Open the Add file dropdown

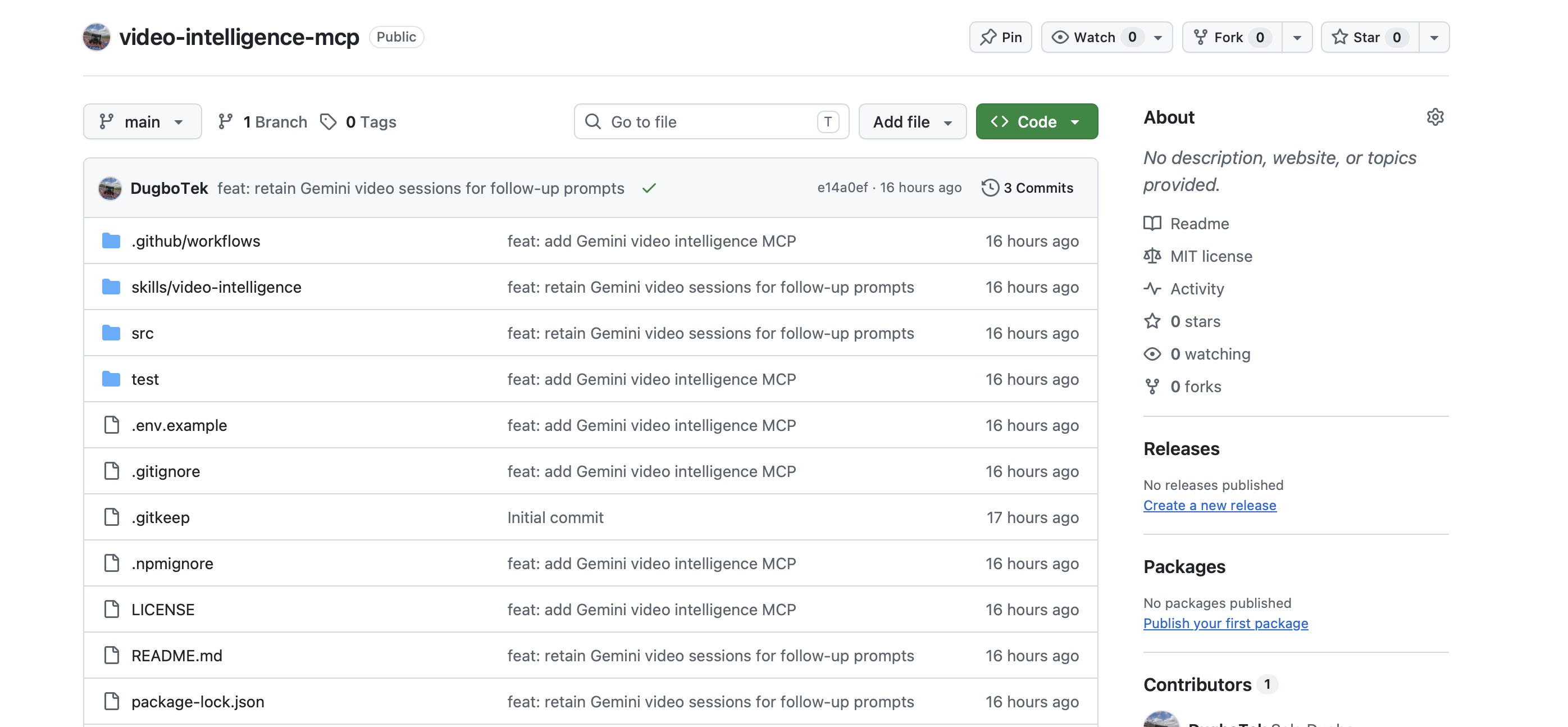point(912,122)
